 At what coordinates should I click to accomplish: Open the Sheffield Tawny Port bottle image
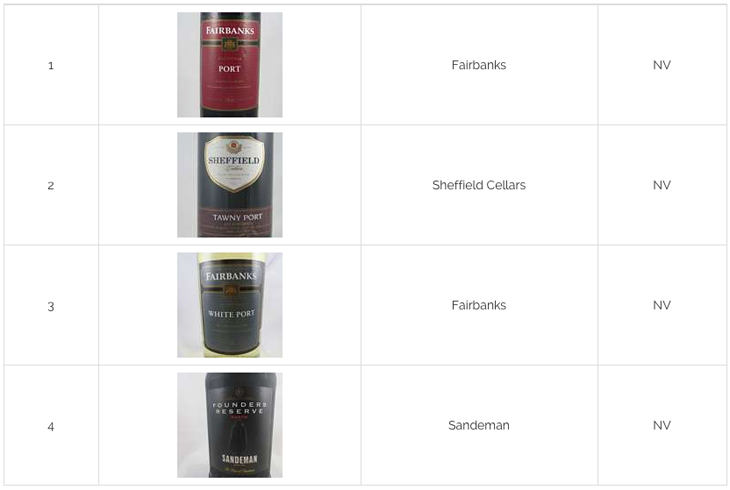coord(230,185)
